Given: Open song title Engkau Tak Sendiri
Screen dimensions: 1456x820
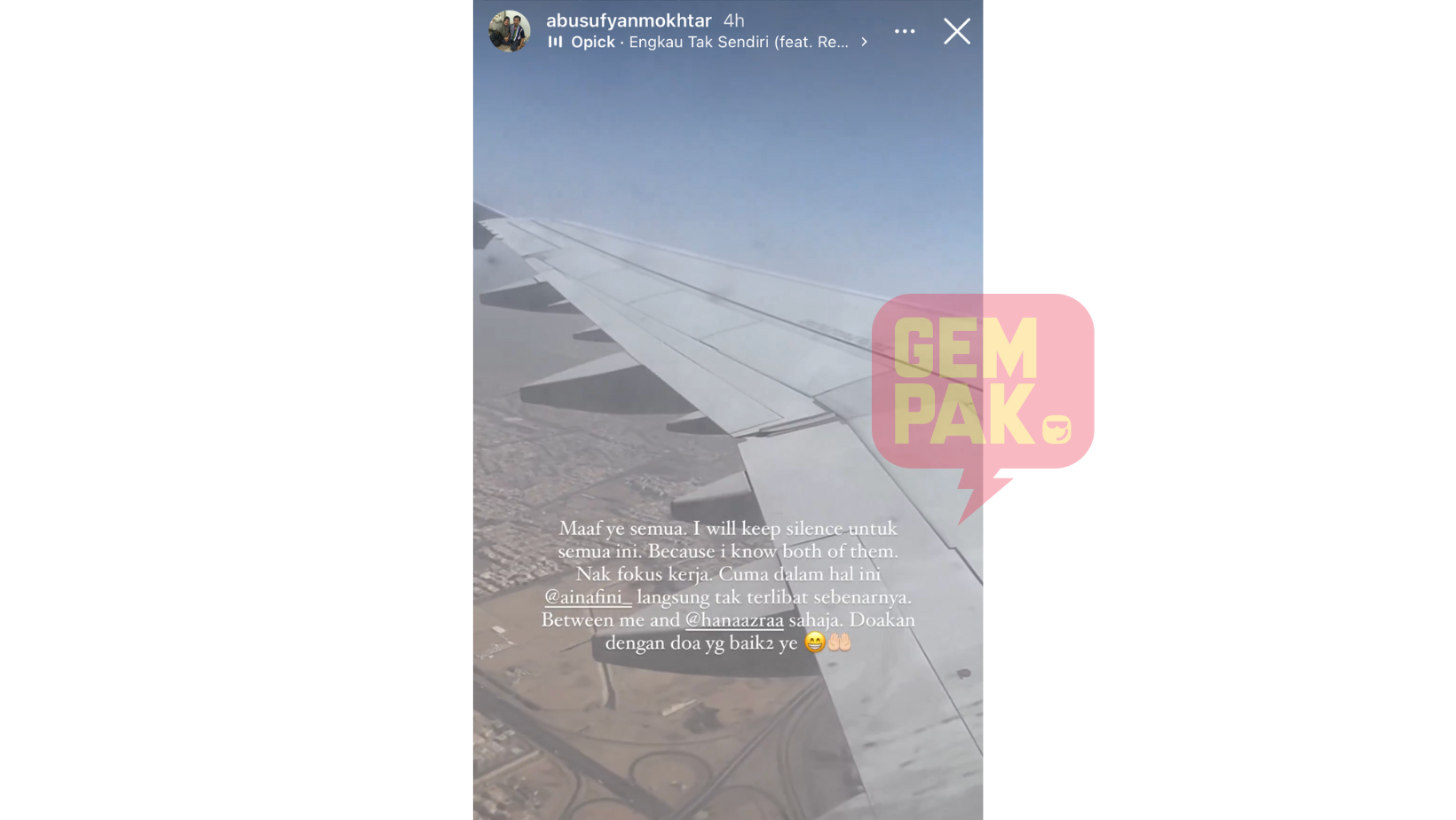Looking at the screenshot, I should pos(739,42).
